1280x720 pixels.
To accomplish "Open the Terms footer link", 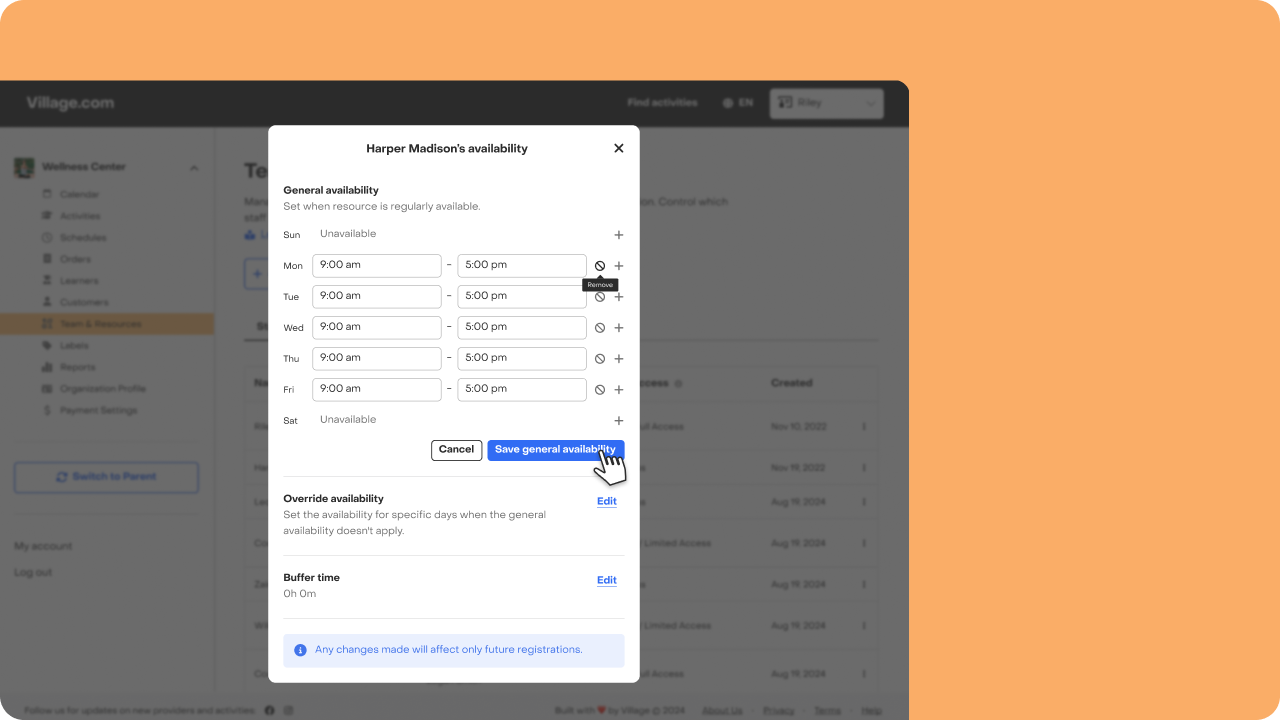I will click(827, 711).
